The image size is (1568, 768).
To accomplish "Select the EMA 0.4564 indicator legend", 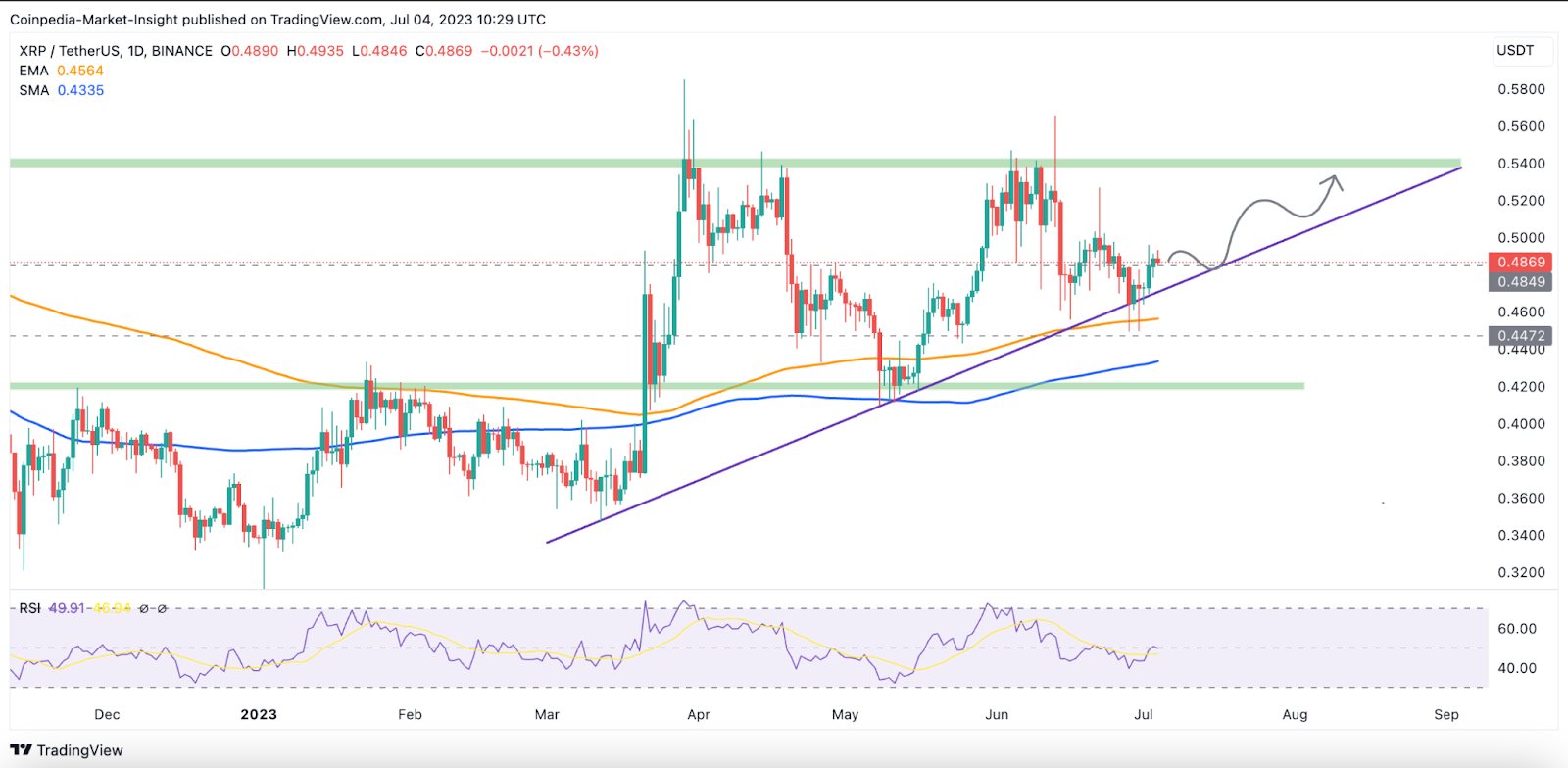I will coord(61,71).
